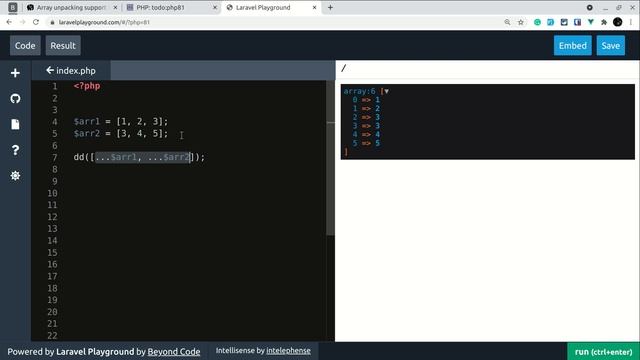The width and height of the screenshot is (640, 360).
Task: Open the round profile avatar
Action: click(618, 22)
